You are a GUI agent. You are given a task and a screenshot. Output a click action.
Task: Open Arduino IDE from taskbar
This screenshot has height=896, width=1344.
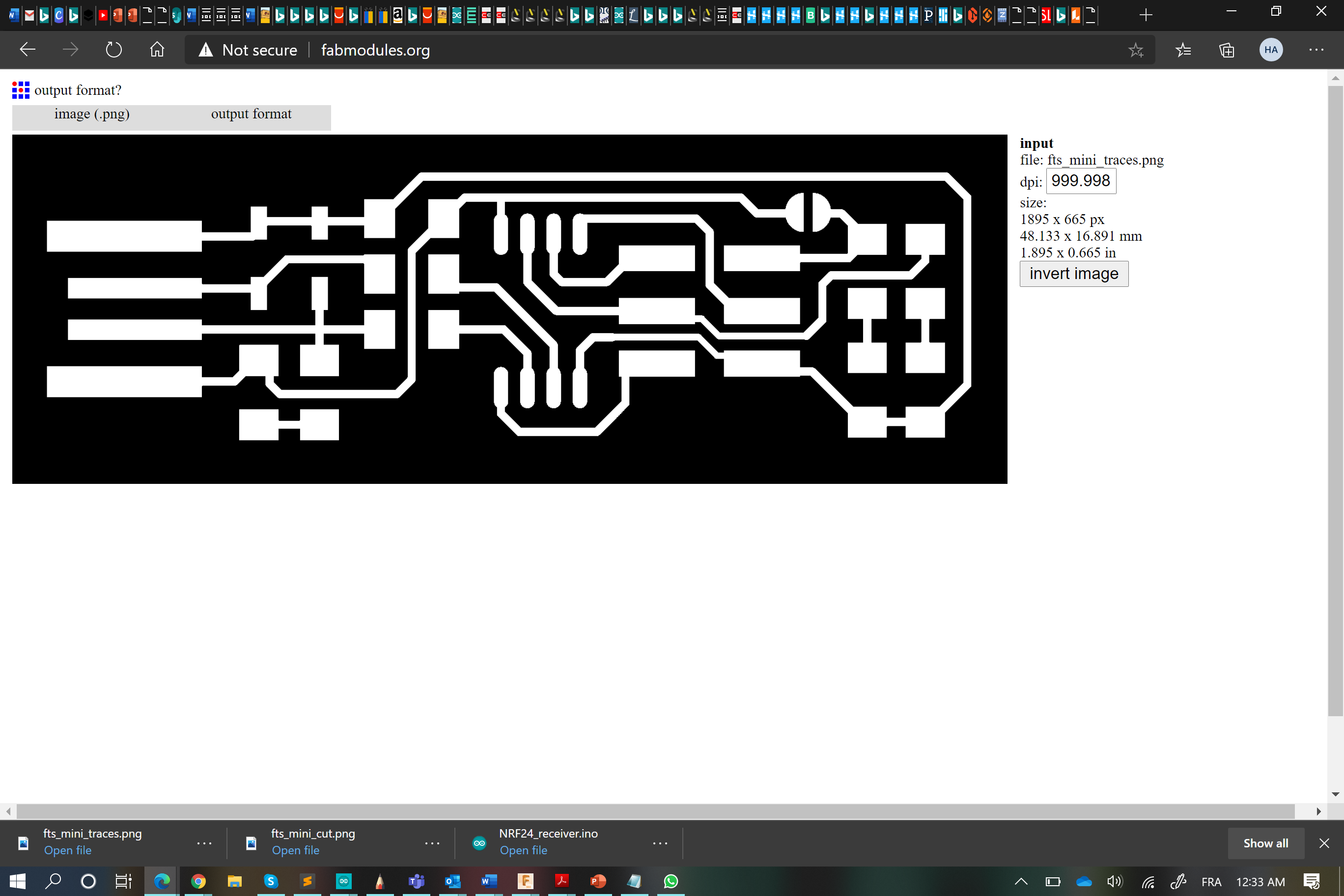(x=343, y=881)
